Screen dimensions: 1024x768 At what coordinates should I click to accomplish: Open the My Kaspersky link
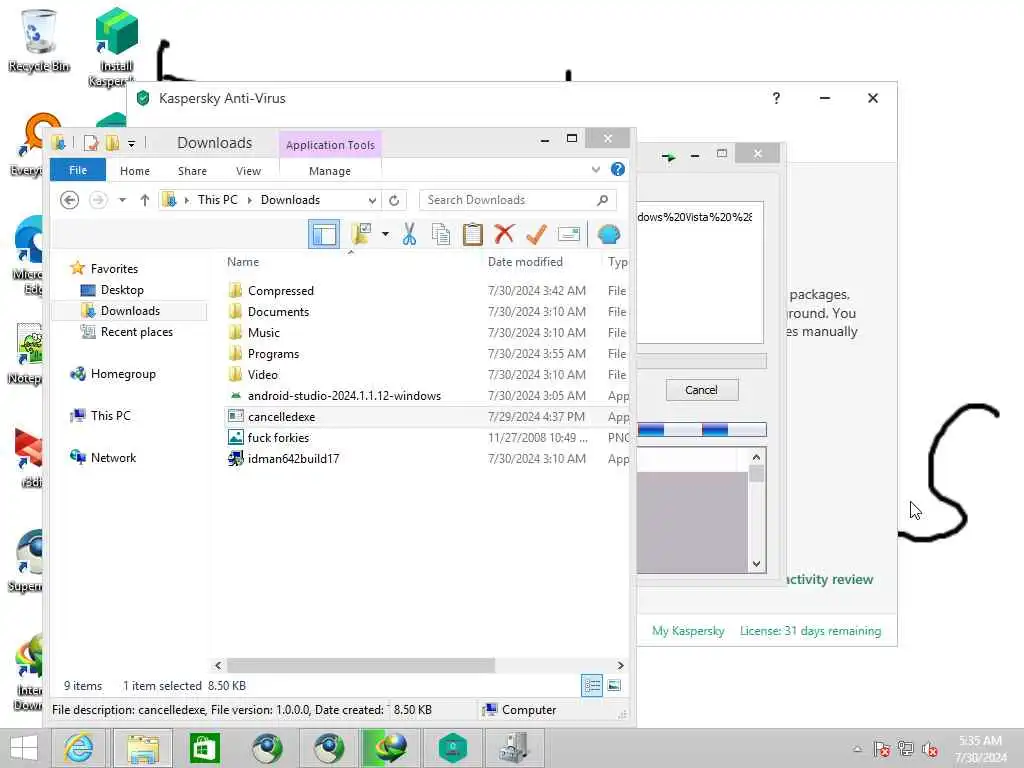(x=688, y=631)
